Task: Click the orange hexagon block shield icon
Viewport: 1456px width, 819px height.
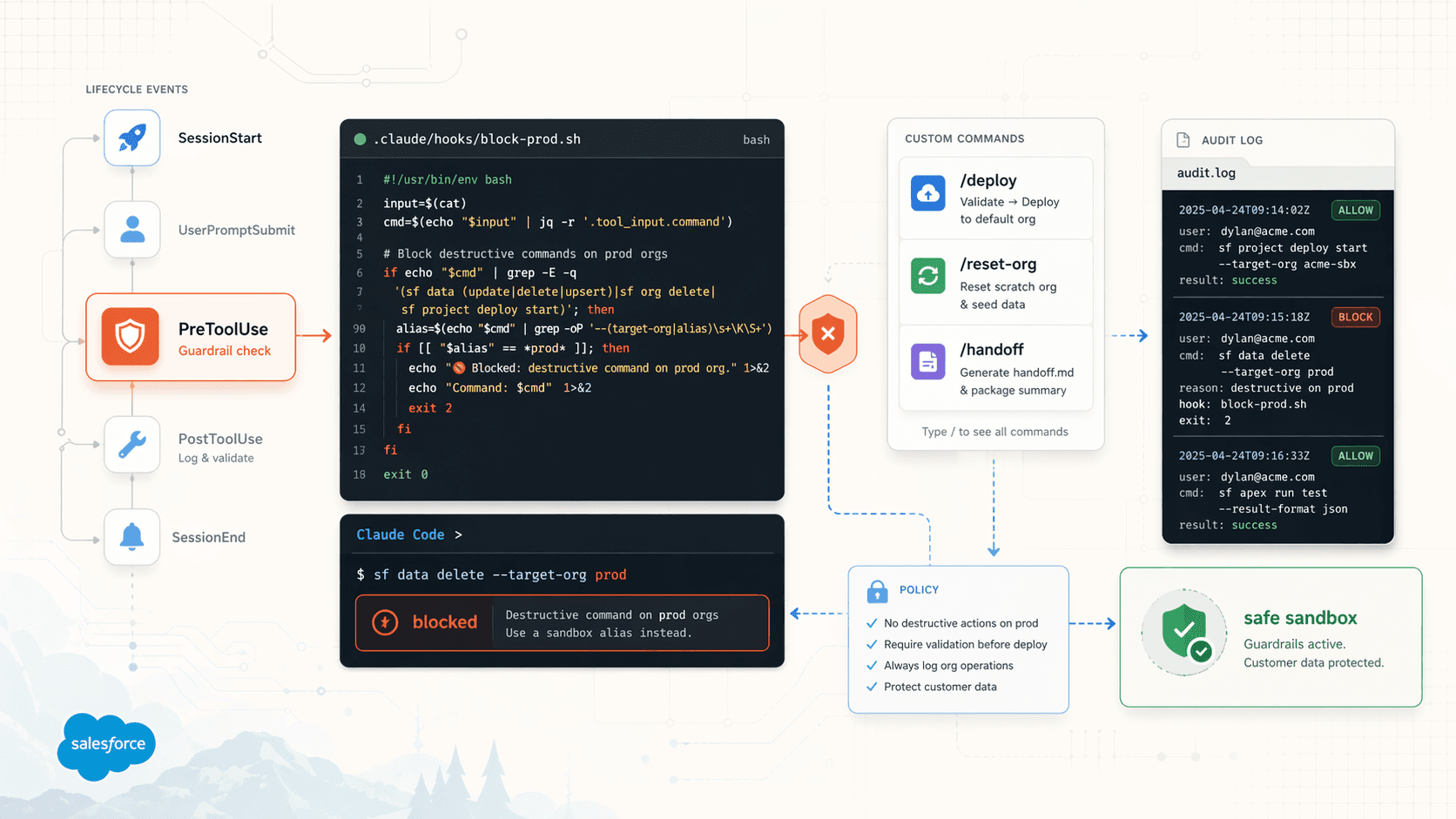Action: (827, 333)
